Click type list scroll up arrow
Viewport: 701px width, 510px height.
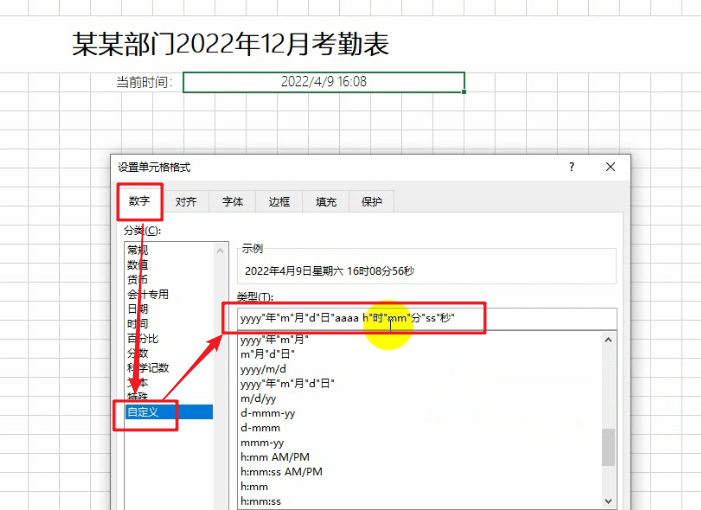coord(608,340)
